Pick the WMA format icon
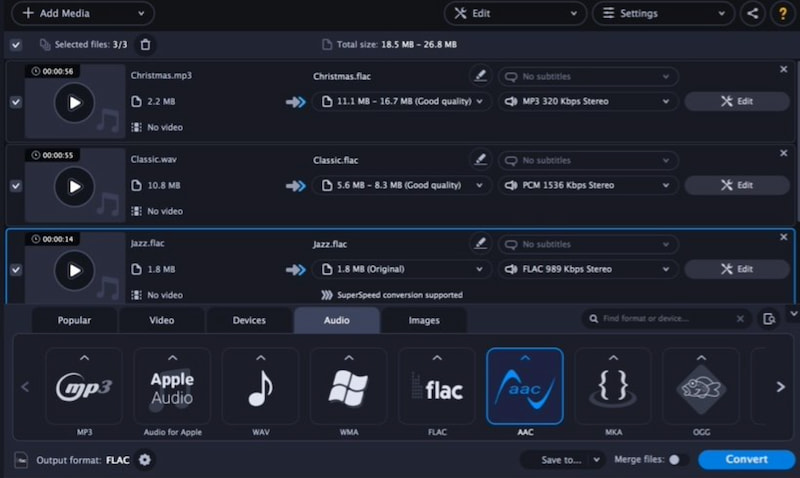Viewport: 800px width, 478px height. pos(348,386)
